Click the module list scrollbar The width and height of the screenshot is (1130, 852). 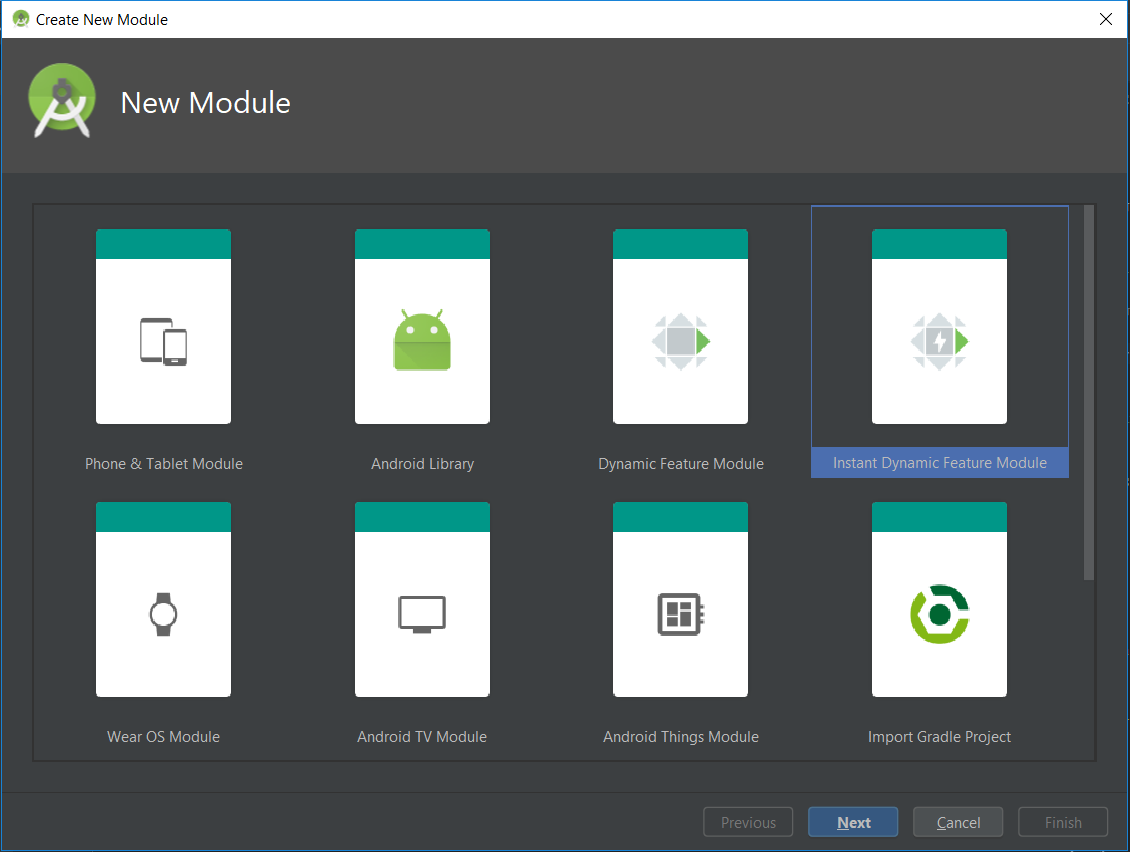point(1086,390)
